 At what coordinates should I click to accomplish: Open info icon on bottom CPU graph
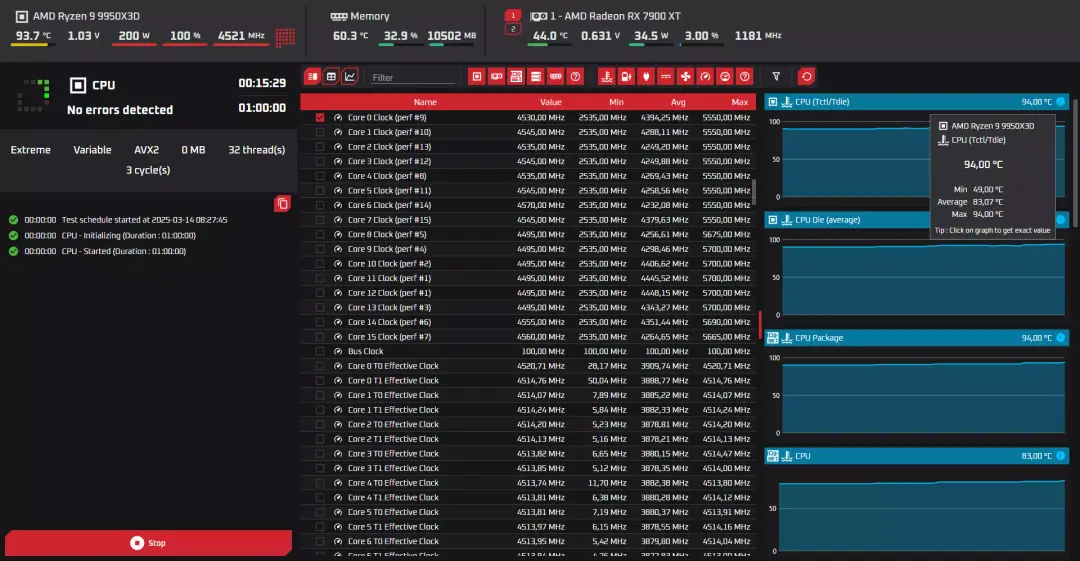pos(1061,456)
